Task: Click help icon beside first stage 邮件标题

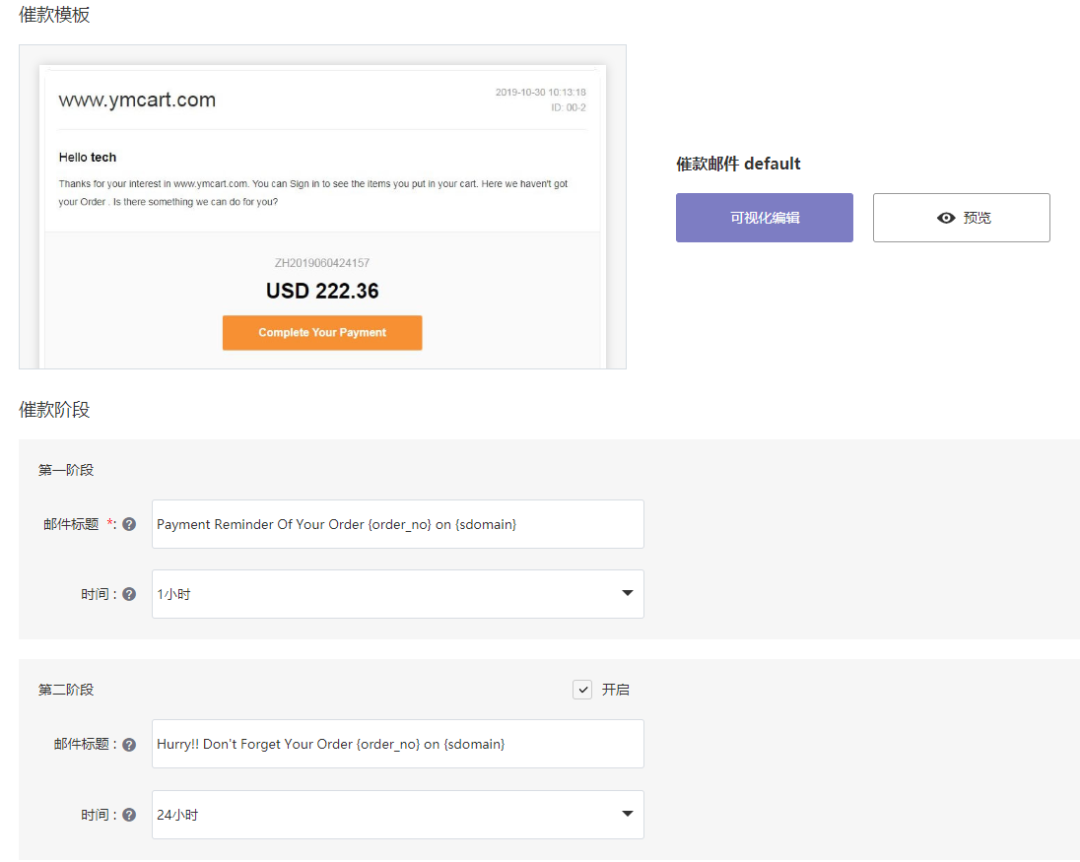Action: pos(129,524)
